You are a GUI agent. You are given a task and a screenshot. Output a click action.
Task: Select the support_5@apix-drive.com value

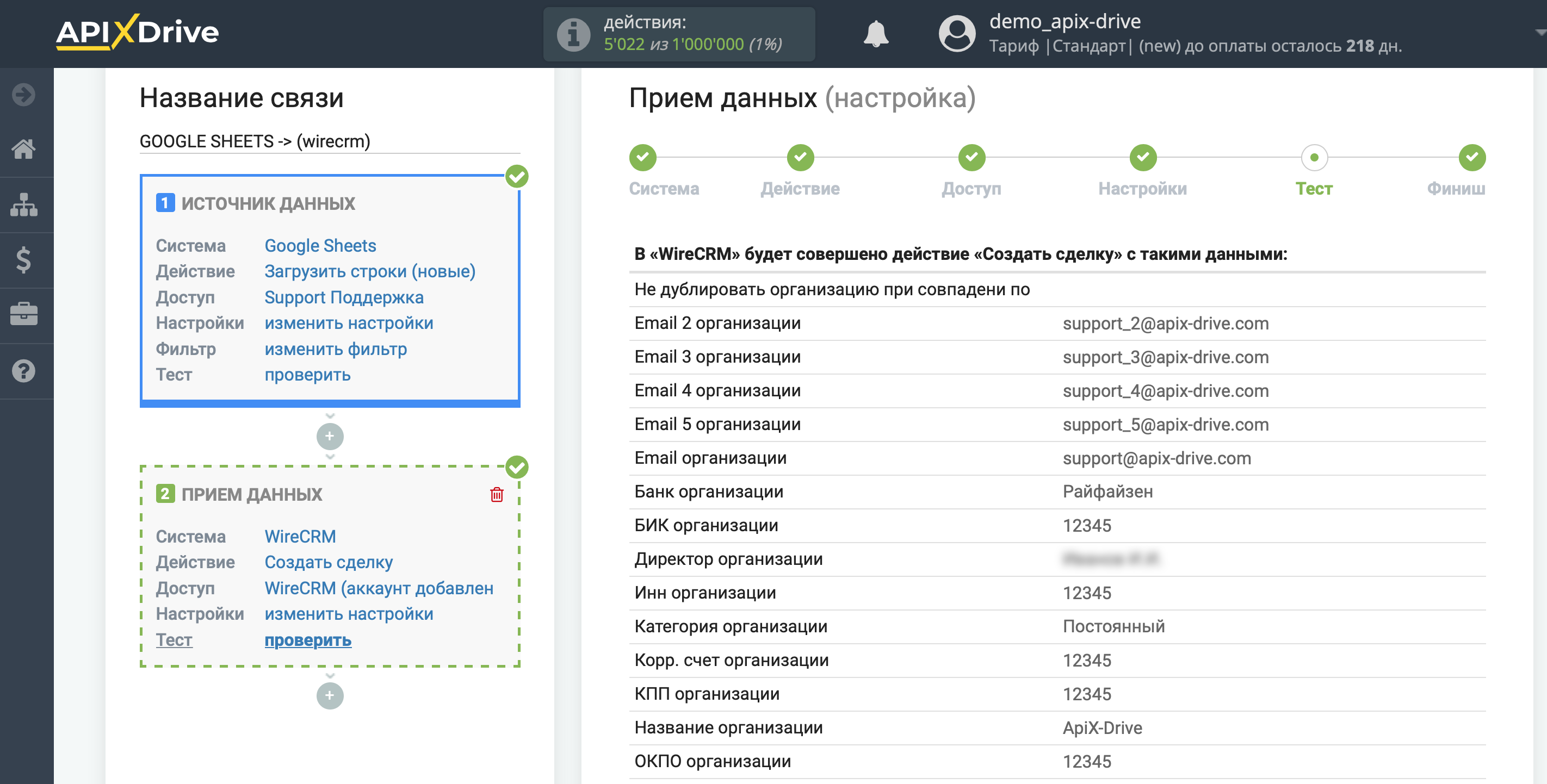[x=1166, y=425]
